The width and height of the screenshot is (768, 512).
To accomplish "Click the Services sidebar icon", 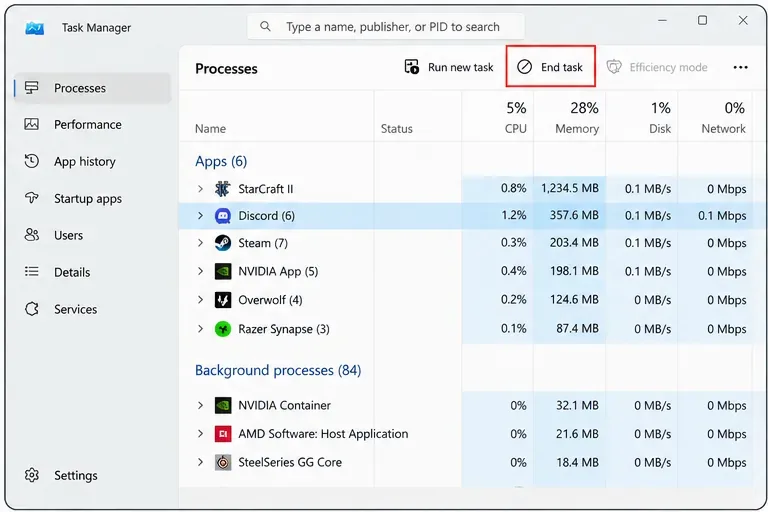I will [31, 309].
